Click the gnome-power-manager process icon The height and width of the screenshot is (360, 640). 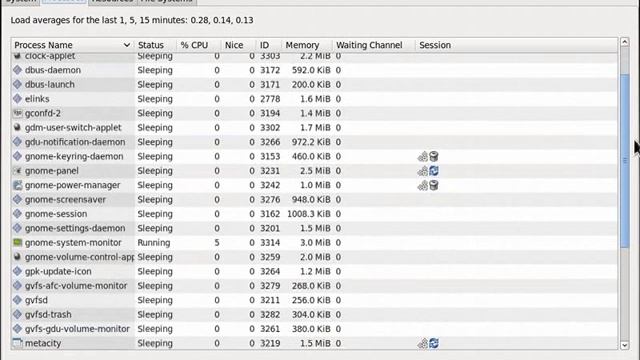point(17,185)
